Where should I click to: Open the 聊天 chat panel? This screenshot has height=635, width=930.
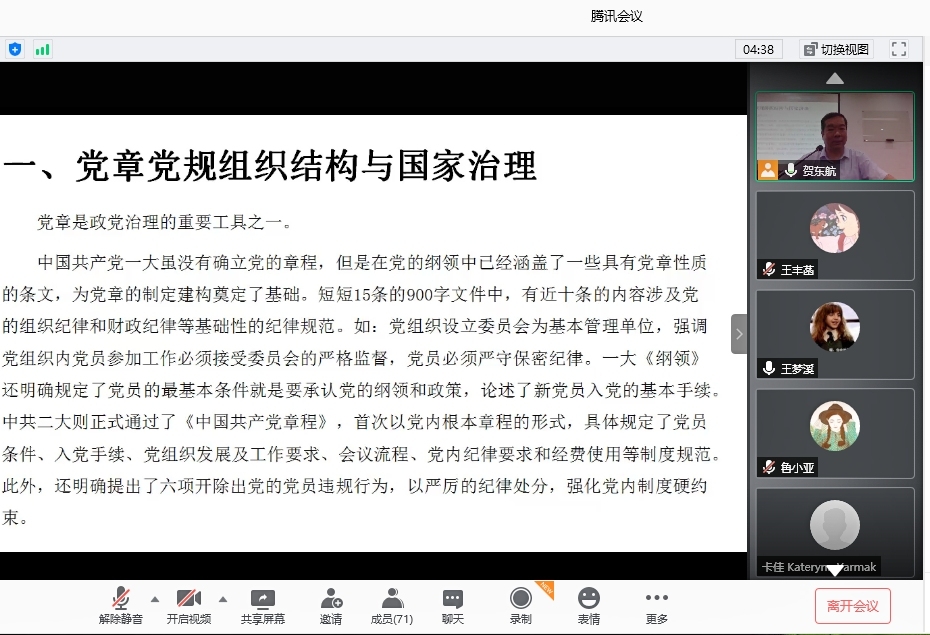pyautogui.click(x=453, y=606)
